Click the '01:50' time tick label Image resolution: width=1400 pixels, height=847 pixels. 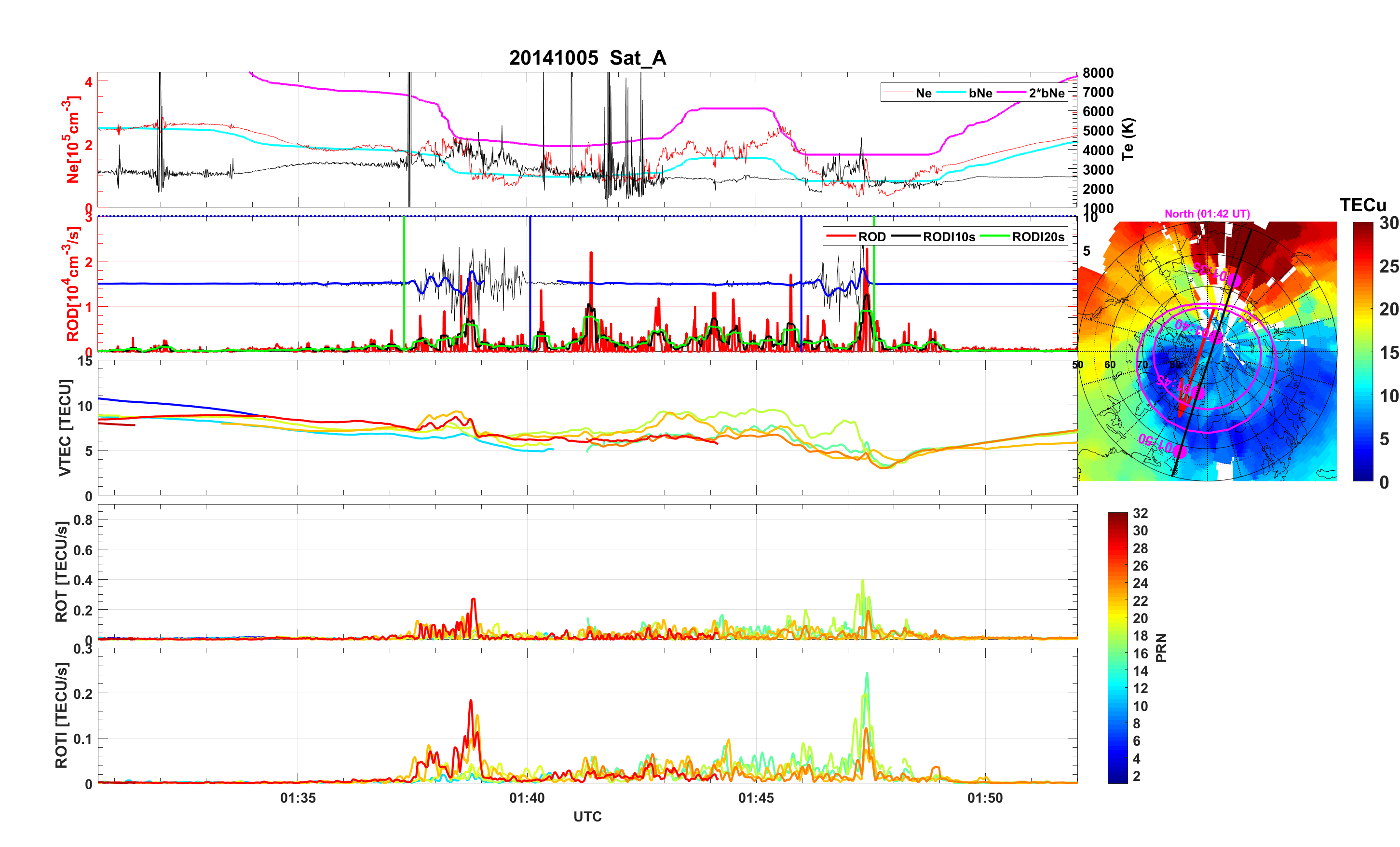pos(985,797)
